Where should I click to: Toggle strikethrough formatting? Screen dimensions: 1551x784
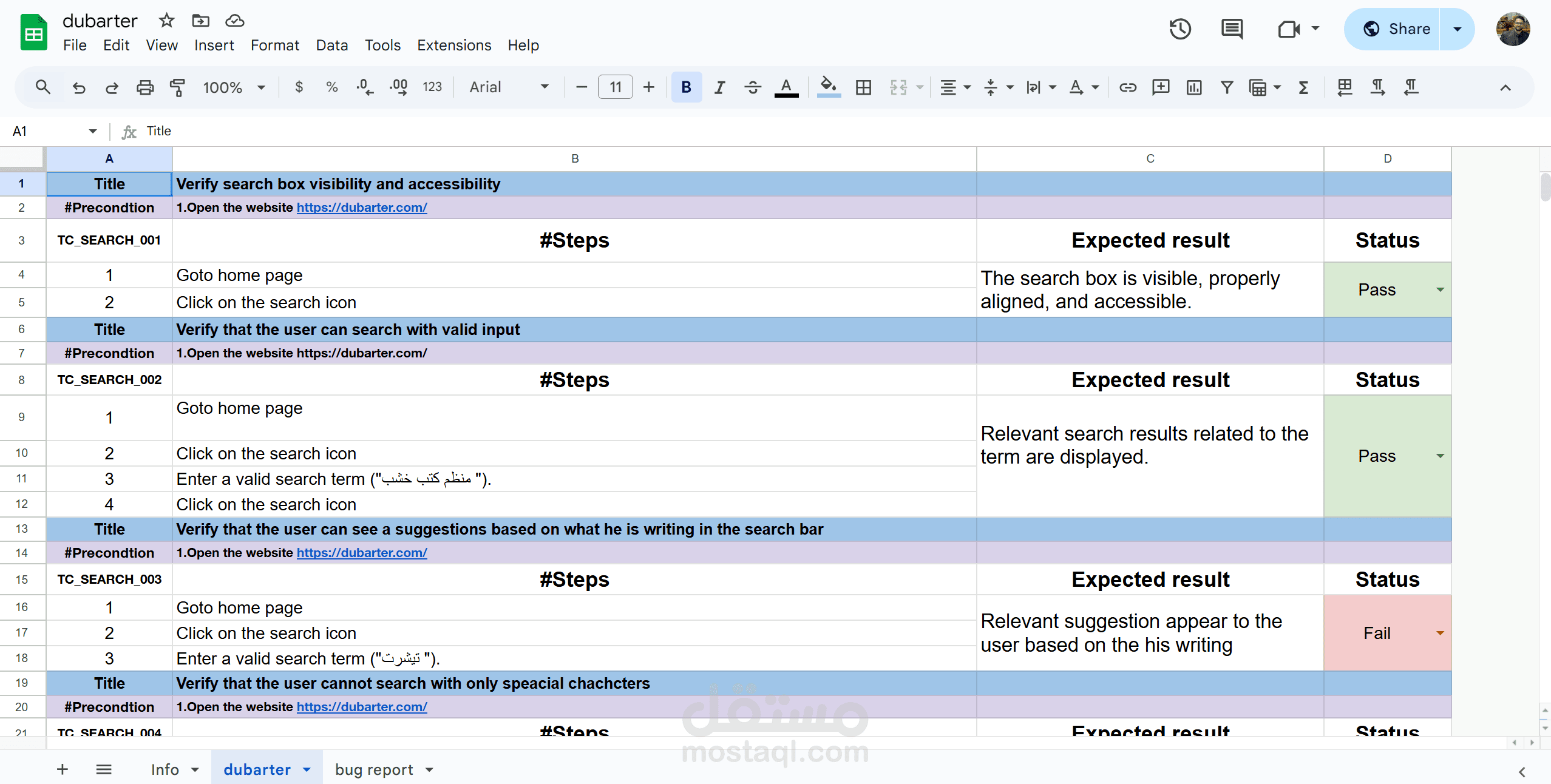click(753, 87)
